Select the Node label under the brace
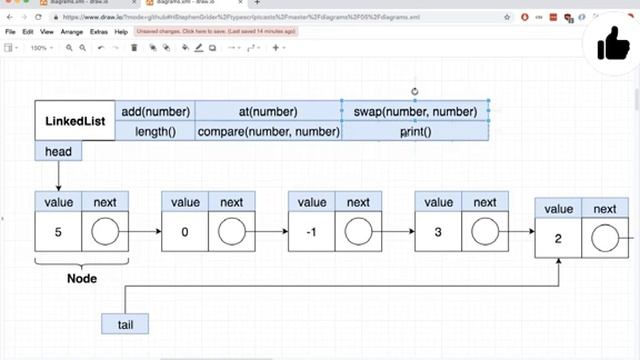This screenshot has width=640, height=360. [82, 278]
